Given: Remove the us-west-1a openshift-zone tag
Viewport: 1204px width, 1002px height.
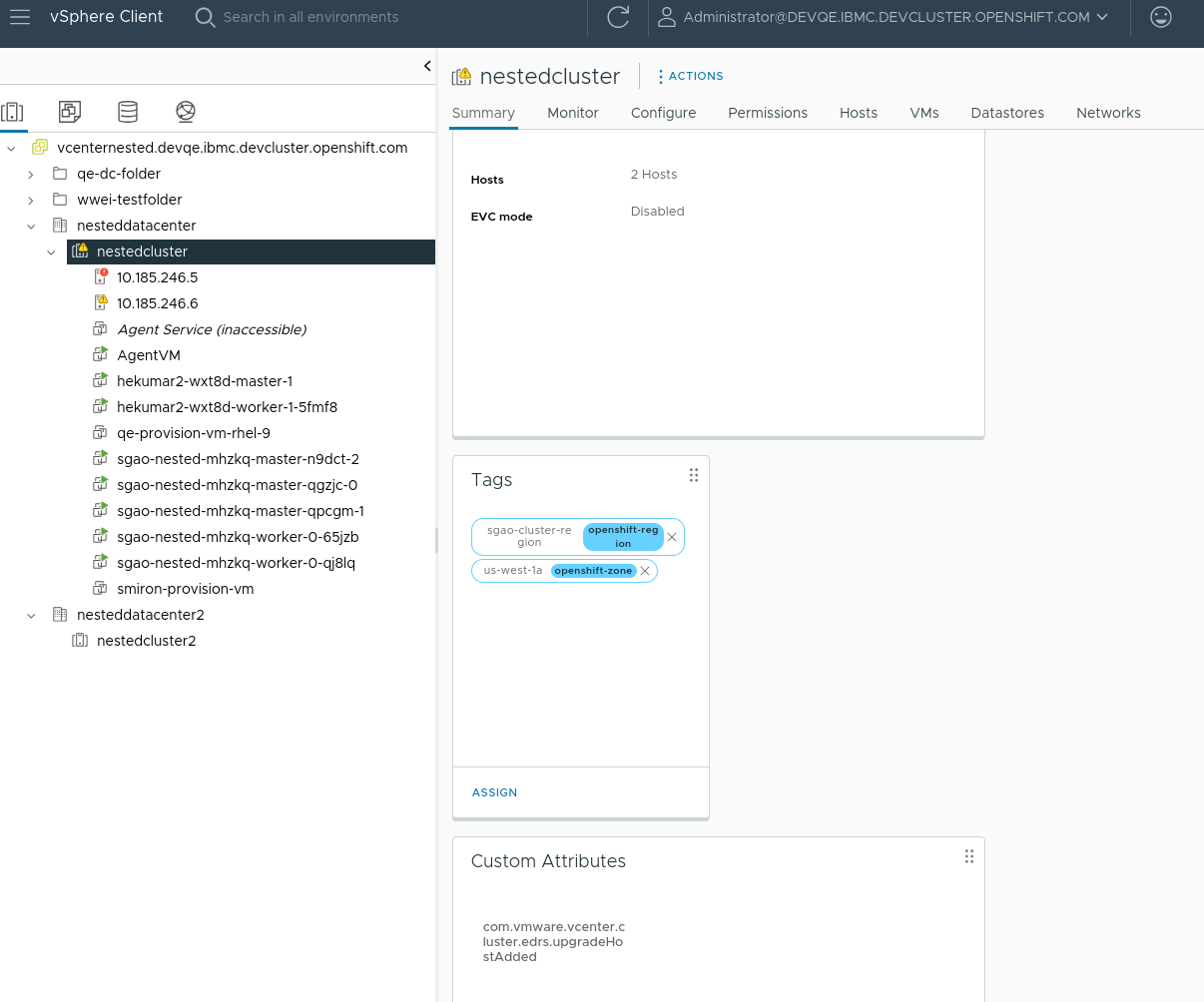Looking at the screenshot, I should pyautogui.click(x=645, y=571).
